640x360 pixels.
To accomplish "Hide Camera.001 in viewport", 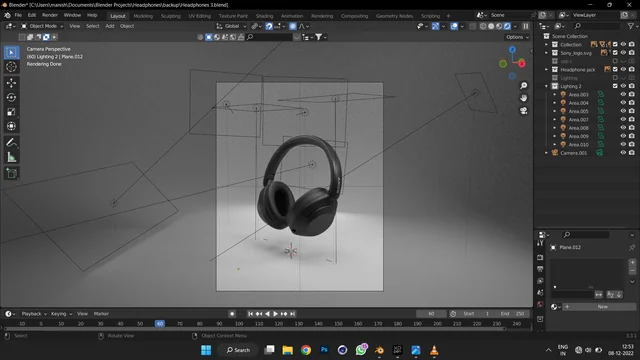I will click(x=623, y=153).
